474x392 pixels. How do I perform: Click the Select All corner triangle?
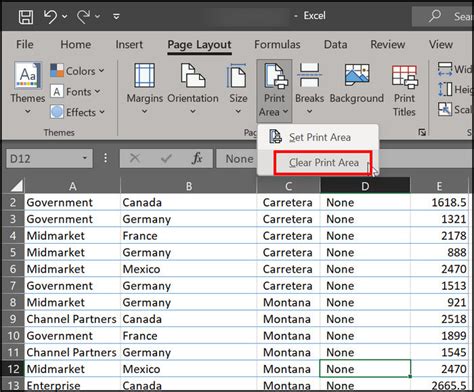16,186
